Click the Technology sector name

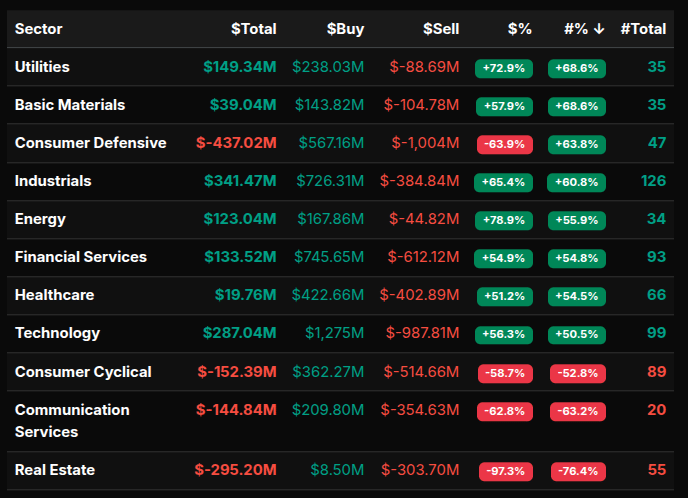57,333
